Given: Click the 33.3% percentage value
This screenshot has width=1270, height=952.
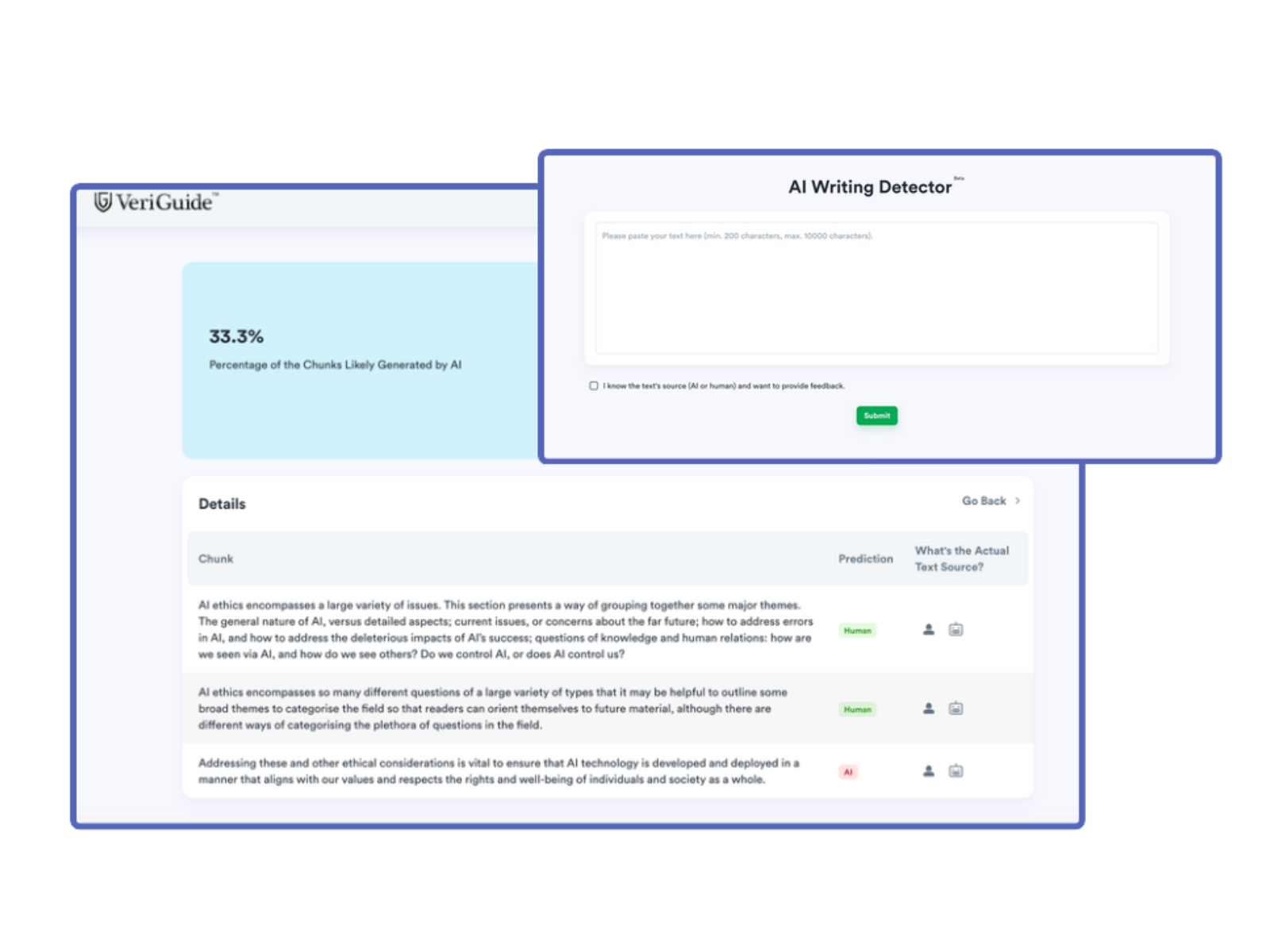Looking at the screenshot, I should pyautogui.click(x=236, y=336).
